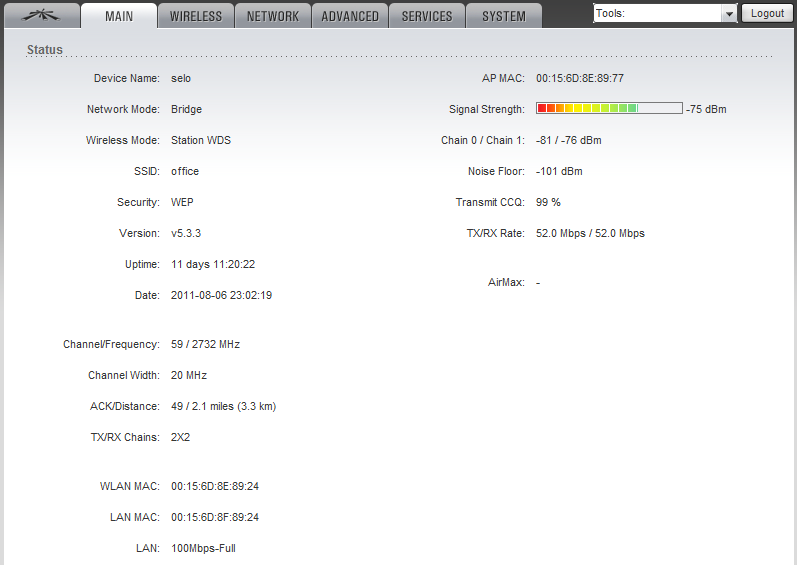The width and height of the screenshot is (797, 565).
Task: Open the Ubiquiti logo tab
Action: coord(42,16)
